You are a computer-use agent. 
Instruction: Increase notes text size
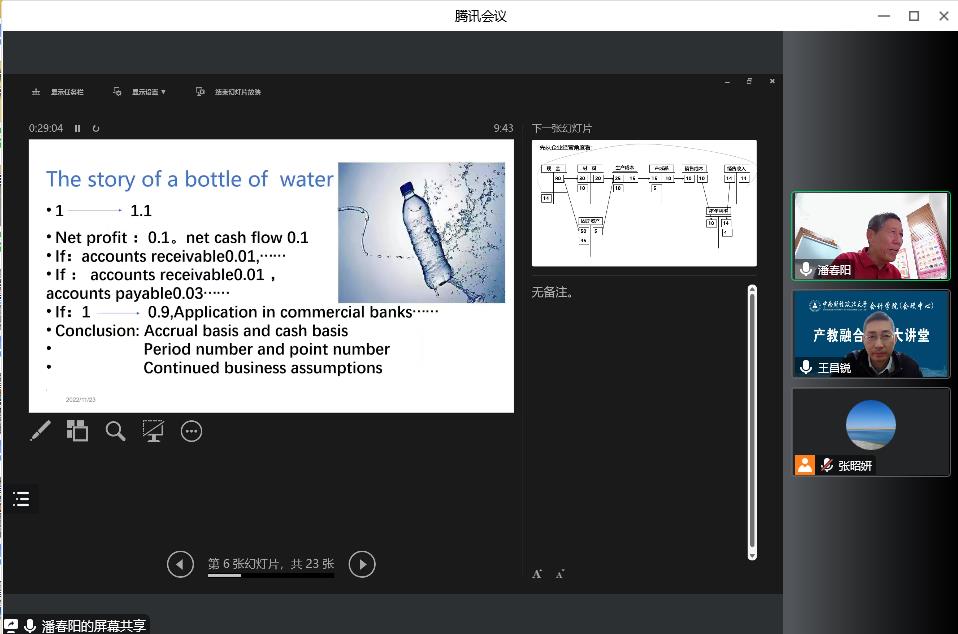(x=537, y=573)
